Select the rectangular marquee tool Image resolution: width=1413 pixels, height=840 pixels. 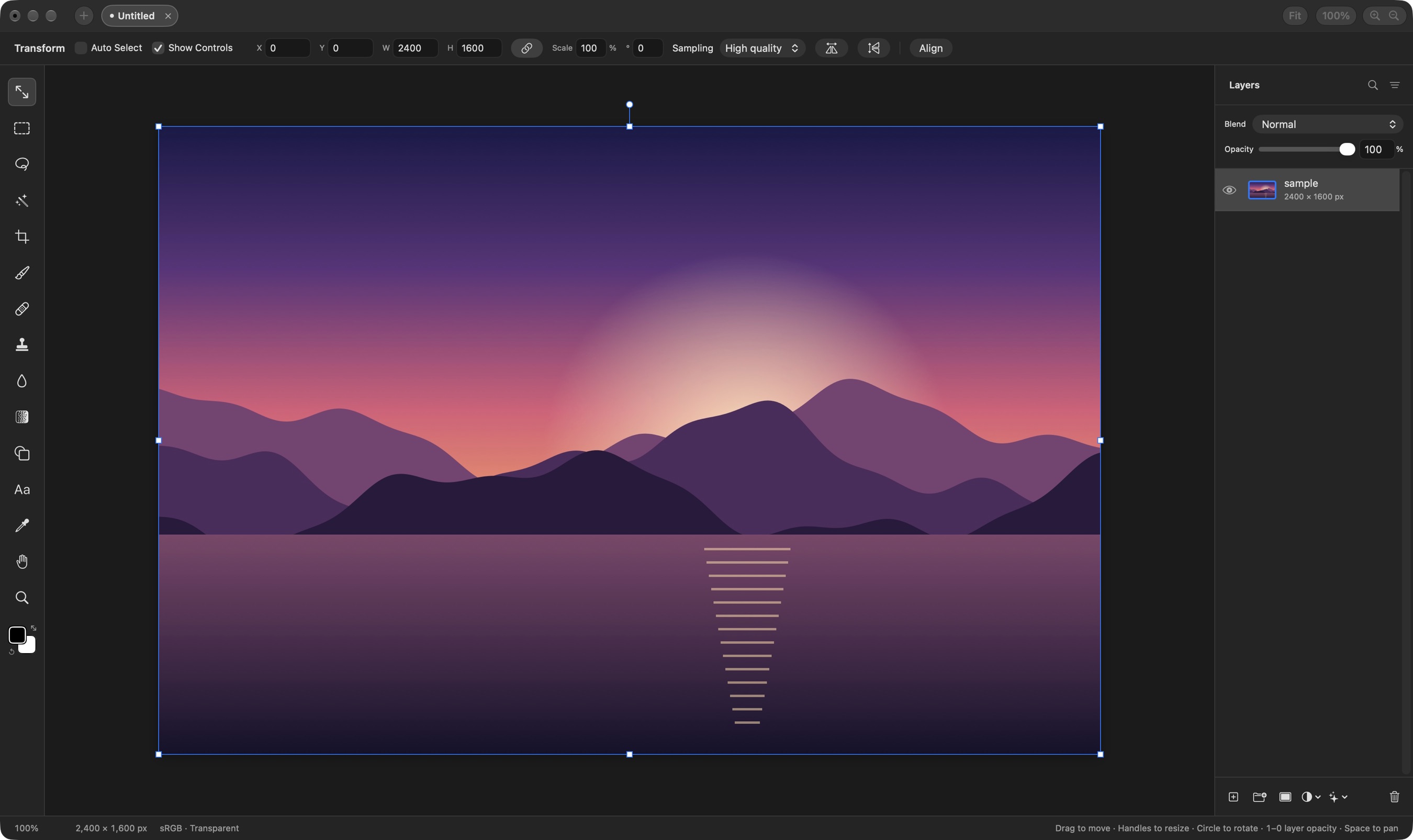coord(22,129)
